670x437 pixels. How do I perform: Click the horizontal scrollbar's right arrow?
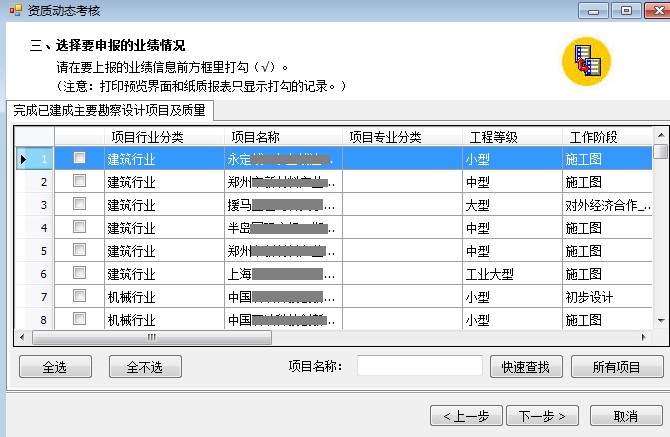[x=647, y=337]
